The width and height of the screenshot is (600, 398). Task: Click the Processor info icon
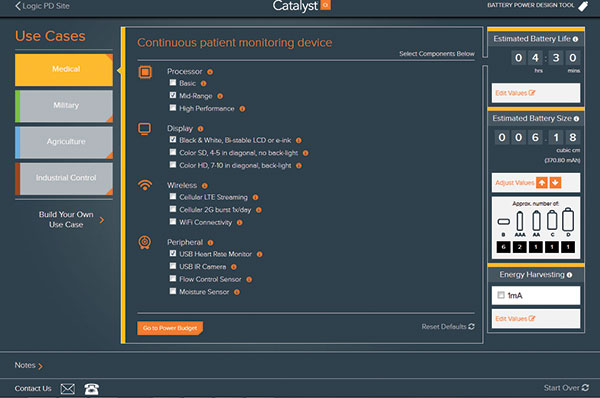[x=210, y=72]
